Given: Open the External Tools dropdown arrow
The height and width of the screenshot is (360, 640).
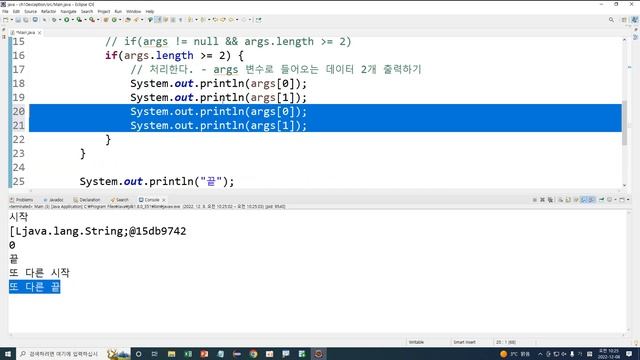Looking at the screenshot, I should click(98, 20).
